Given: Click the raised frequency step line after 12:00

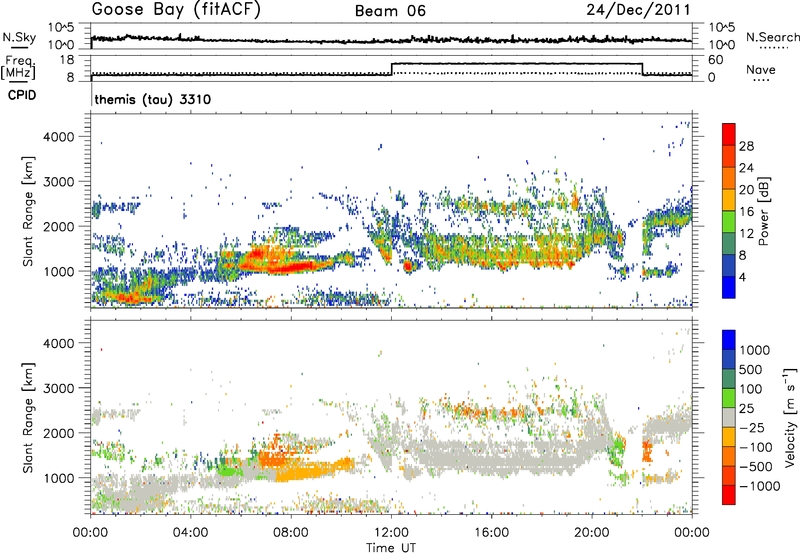Looking at the screenshot, I should 517,64.
